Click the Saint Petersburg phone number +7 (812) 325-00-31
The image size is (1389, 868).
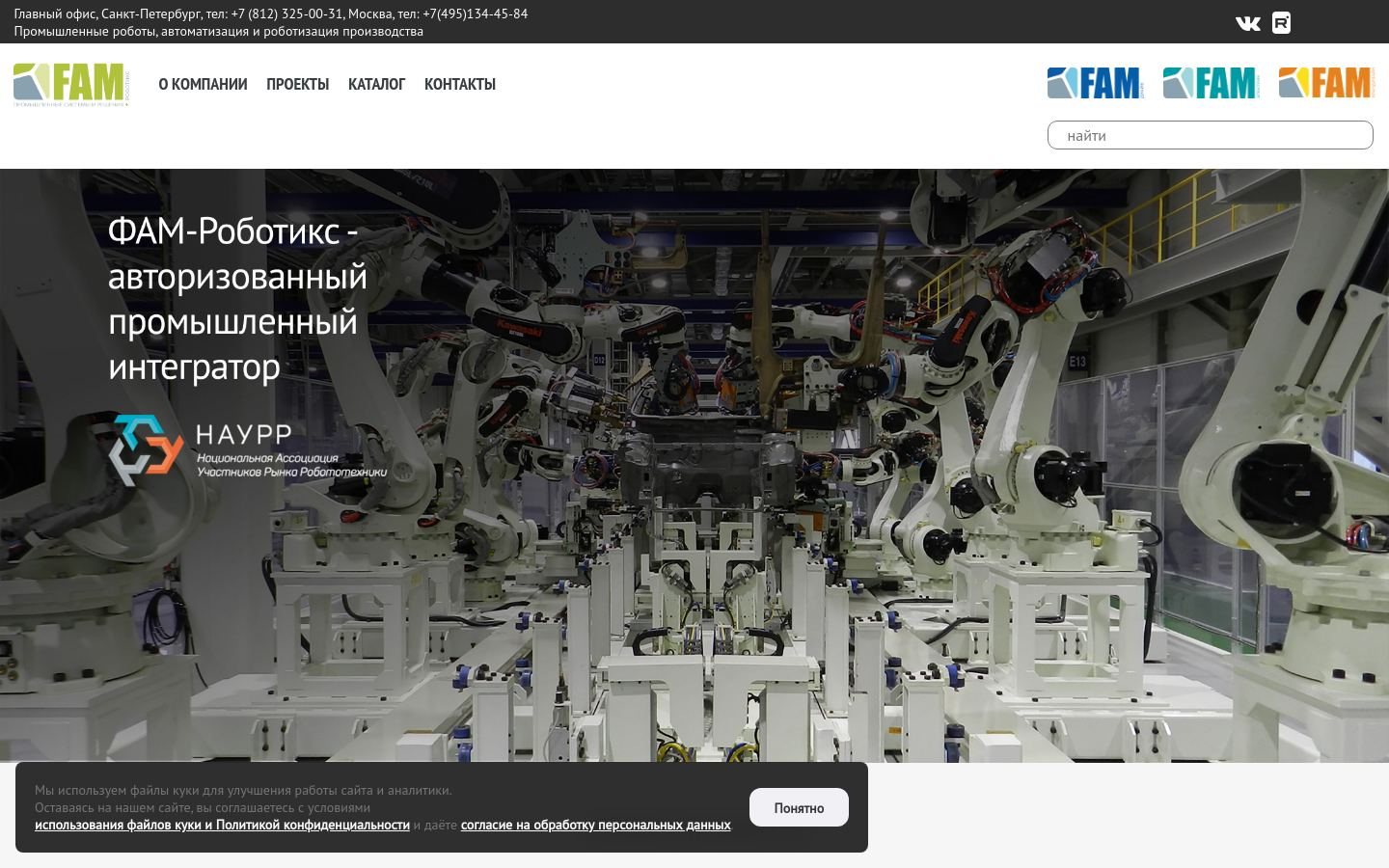[x=286, y=14]
